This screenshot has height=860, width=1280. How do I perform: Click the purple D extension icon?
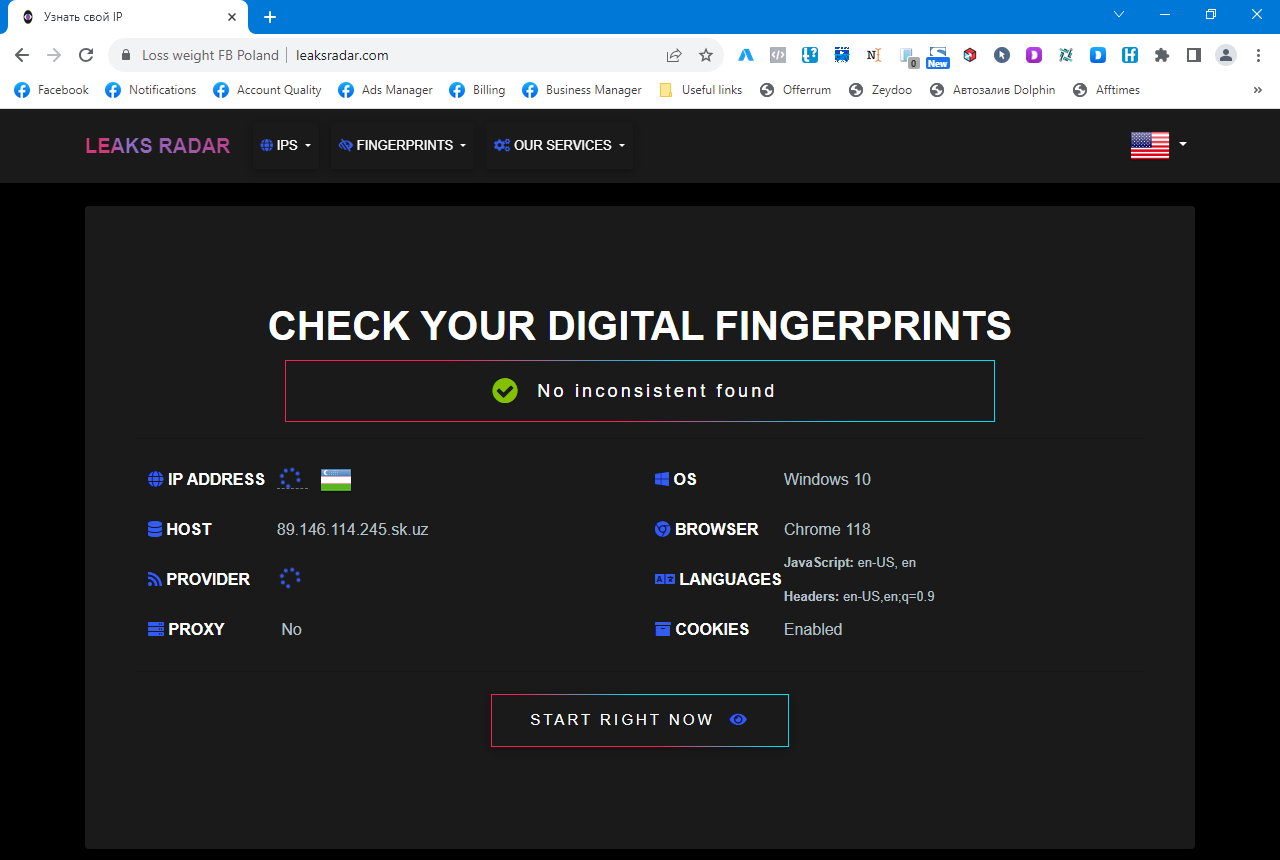[1034, 55]
